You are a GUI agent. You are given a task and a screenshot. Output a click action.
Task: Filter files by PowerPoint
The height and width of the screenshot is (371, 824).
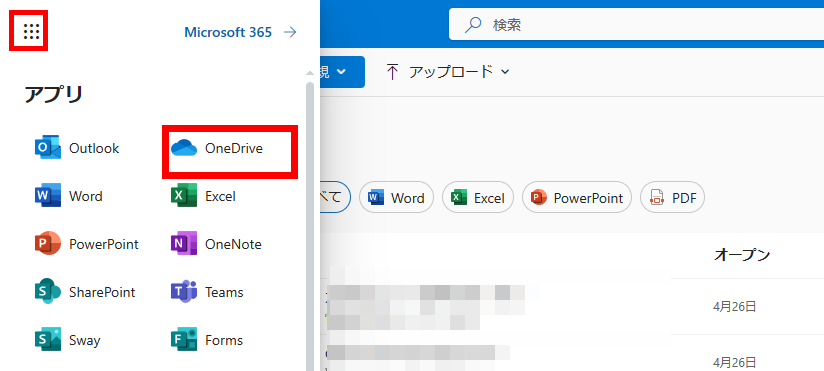click(576, 198)
